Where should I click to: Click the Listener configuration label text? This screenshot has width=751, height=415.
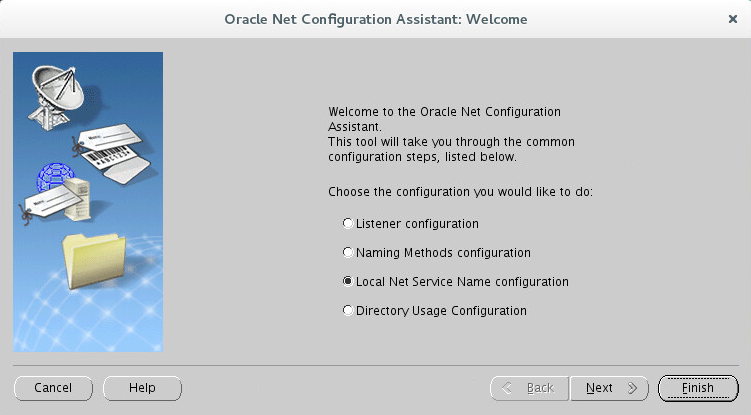417,224
